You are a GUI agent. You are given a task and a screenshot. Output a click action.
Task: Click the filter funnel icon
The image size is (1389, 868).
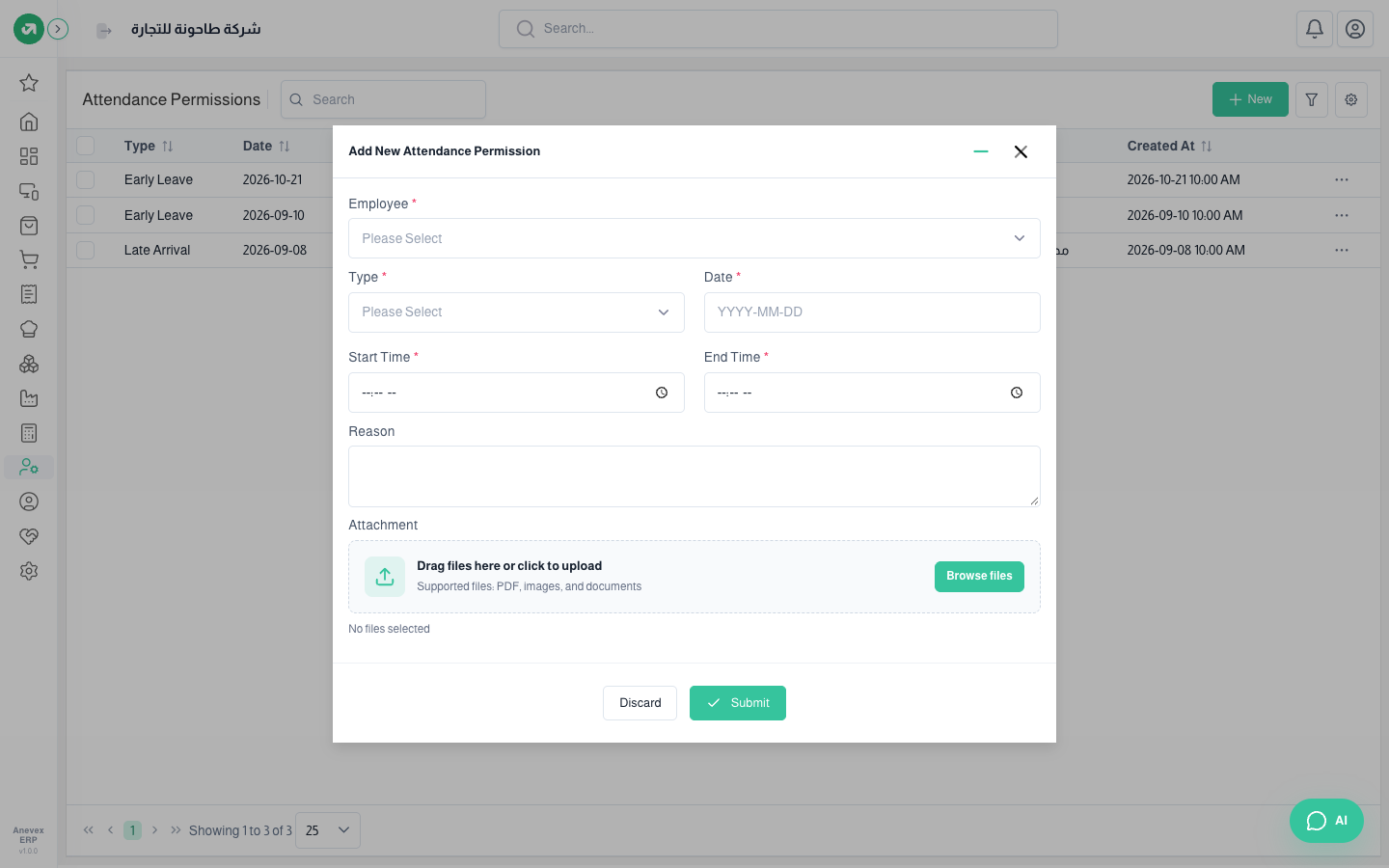[x=1312, y=99]
